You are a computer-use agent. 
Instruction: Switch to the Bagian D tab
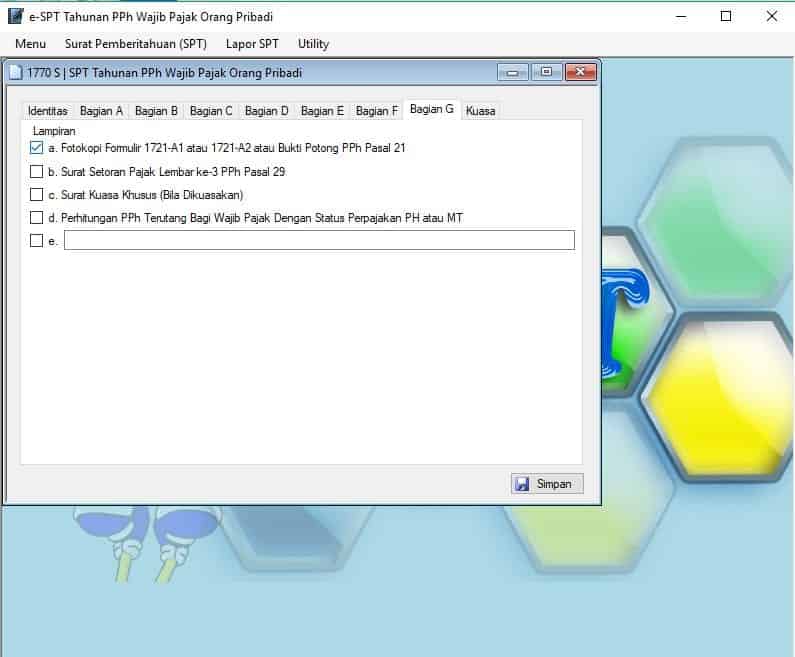266,111
